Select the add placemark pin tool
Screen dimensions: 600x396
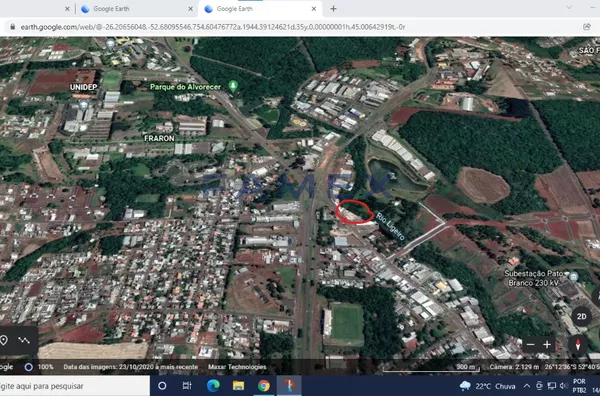pyautogui.click(x=4, y=340)
